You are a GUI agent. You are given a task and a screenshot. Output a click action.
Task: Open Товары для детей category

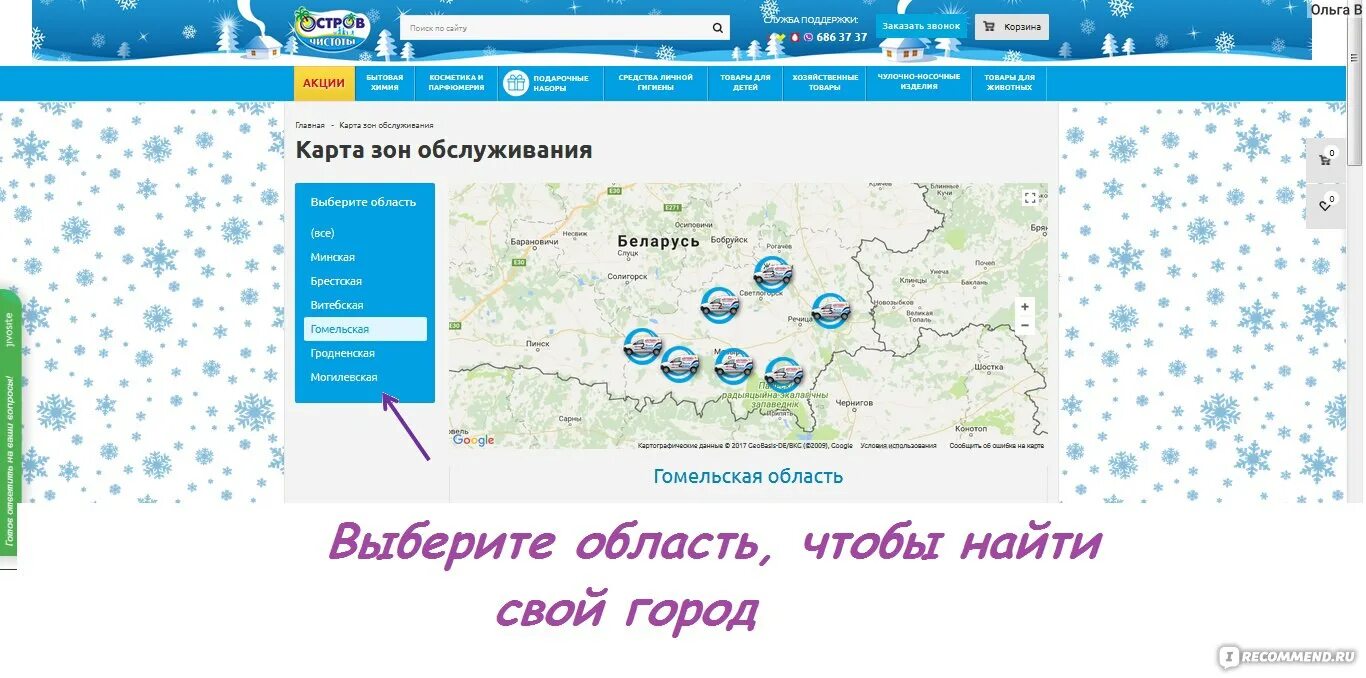[x=745, y=83]
